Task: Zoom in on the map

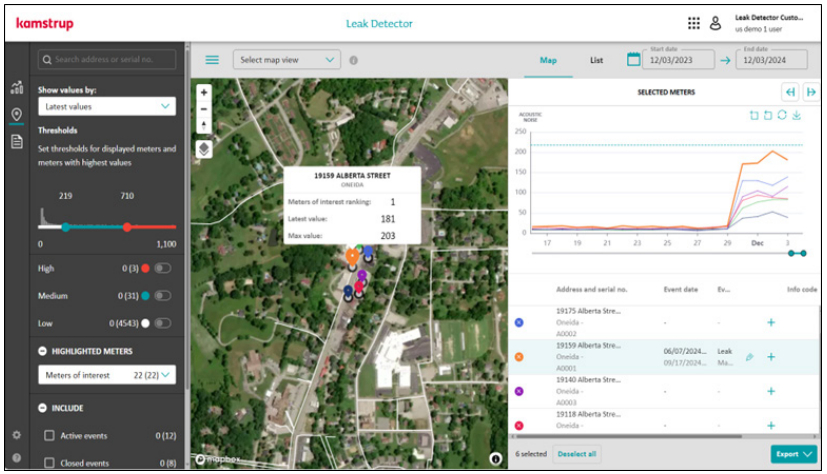Action: [204, 92]
